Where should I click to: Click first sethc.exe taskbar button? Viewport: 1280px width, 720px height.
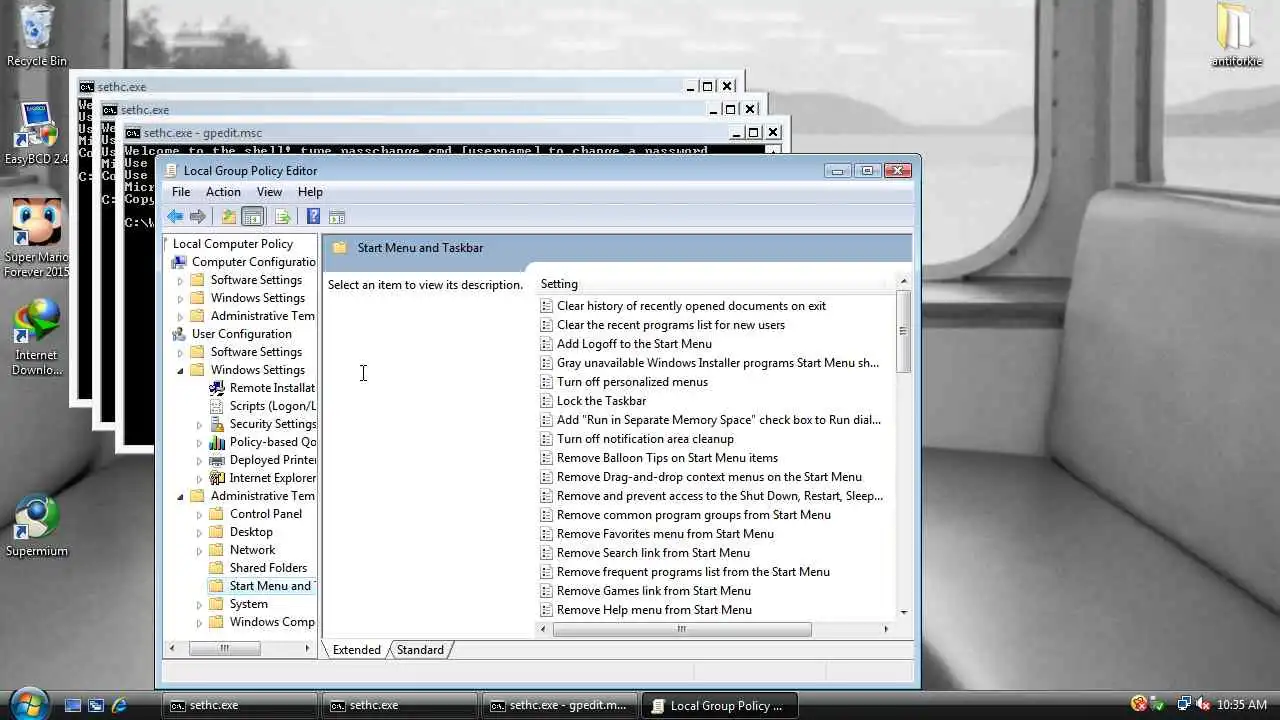(240, 705)
